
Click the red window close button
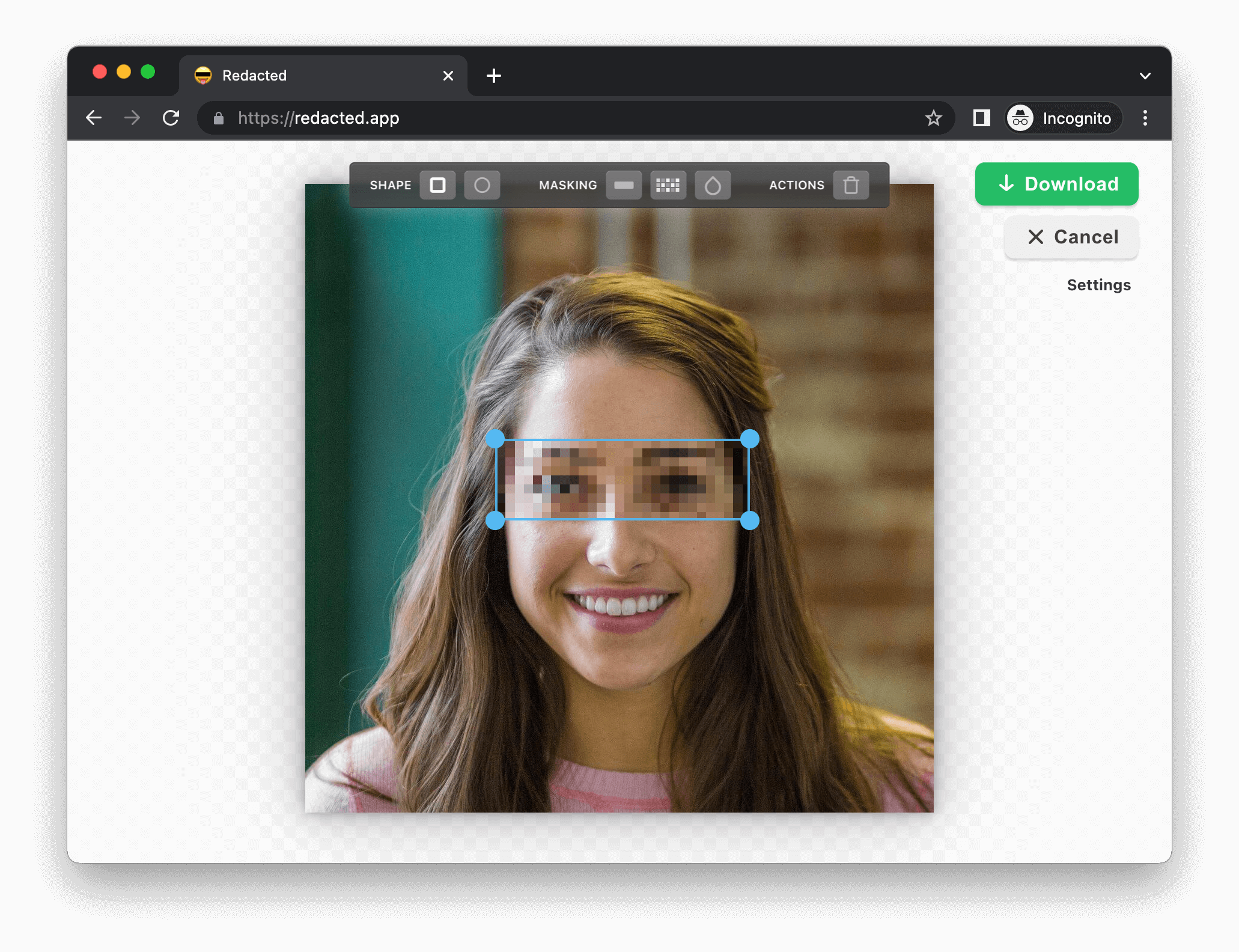[100, 72]
